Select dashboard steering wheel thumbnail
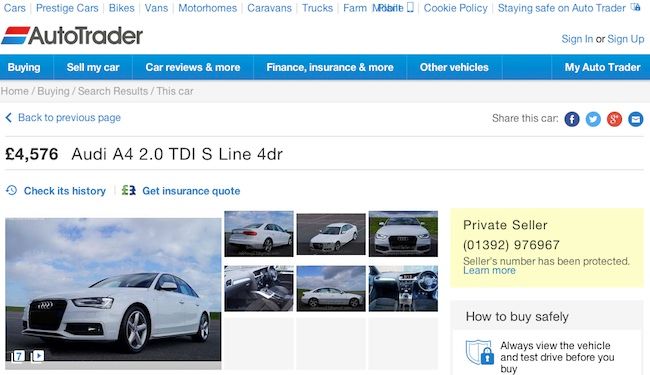This screenshot has height=375, width=650. pos(403,288)
